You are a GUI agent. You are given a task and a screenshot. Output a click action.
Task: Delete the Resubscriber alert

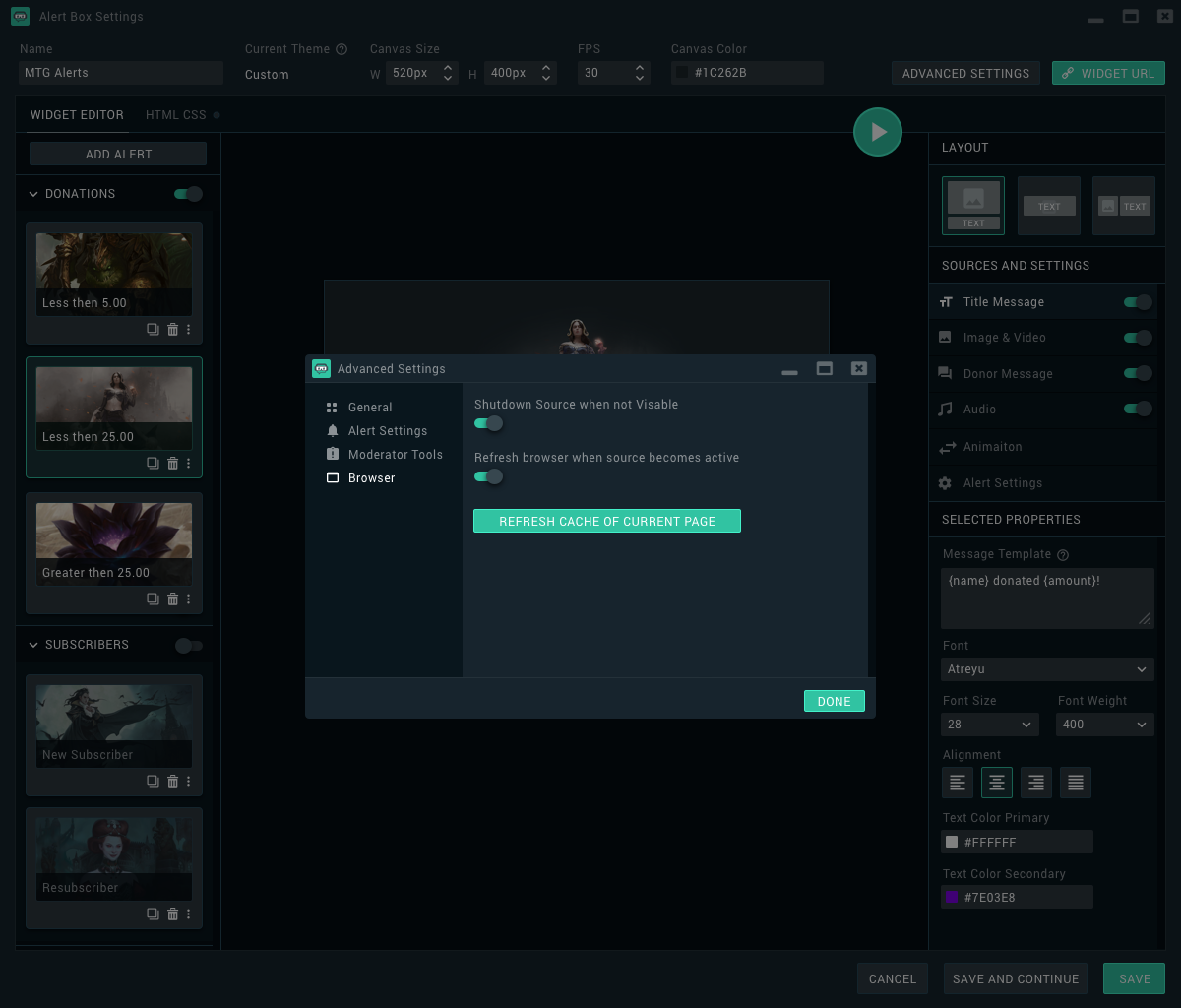point(172,913)
